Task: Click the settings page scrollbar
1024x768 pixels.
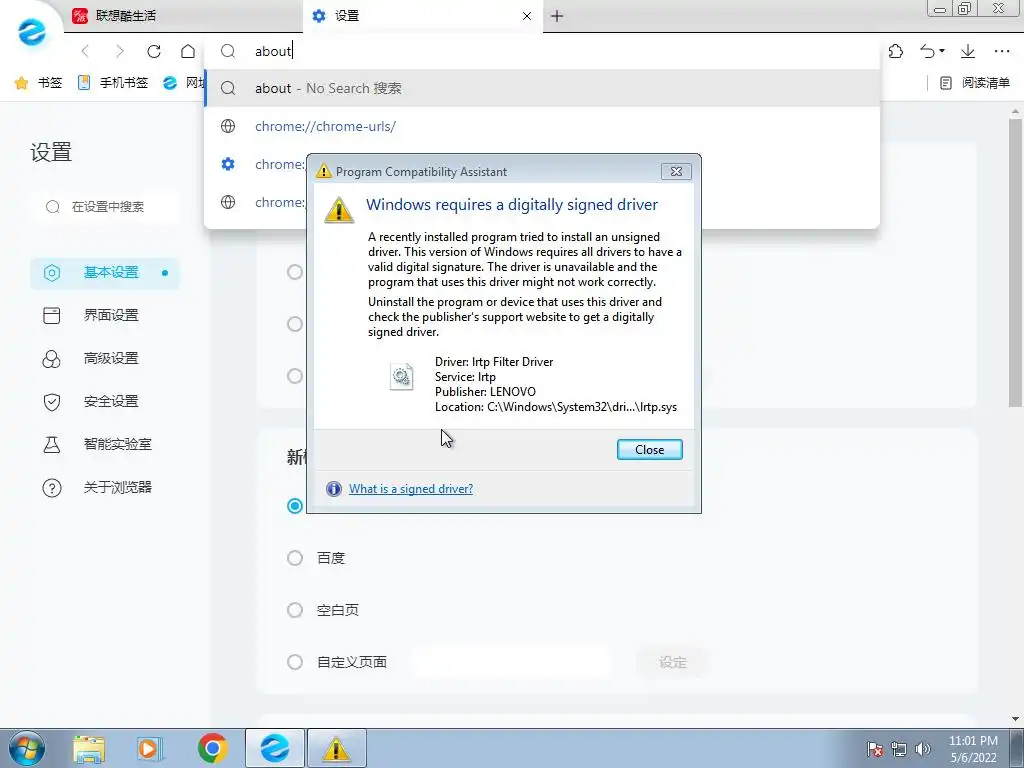Action: click(1015, 261)
